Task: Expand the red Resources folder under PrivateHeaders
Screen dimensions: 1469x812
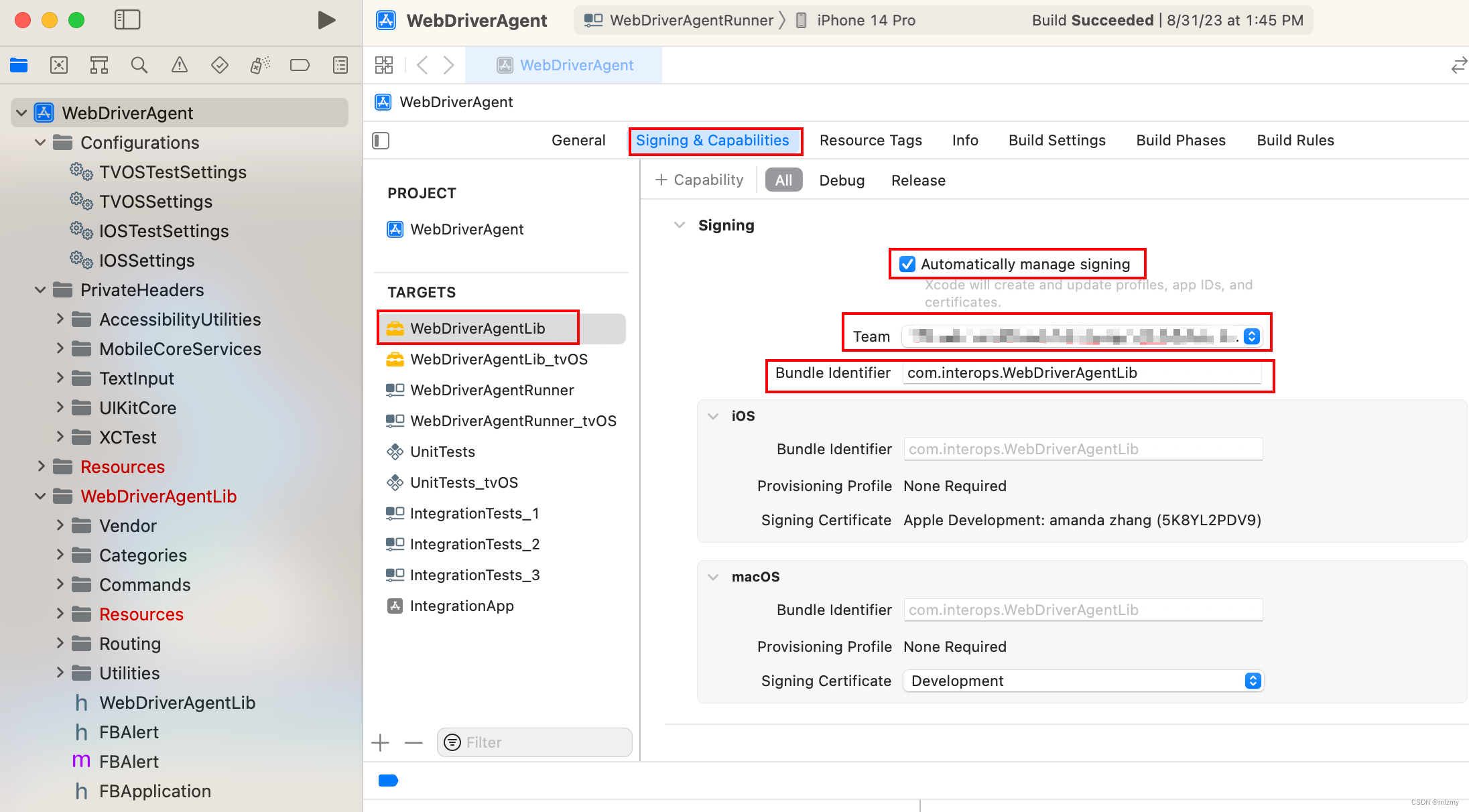Action: [41, 467]
